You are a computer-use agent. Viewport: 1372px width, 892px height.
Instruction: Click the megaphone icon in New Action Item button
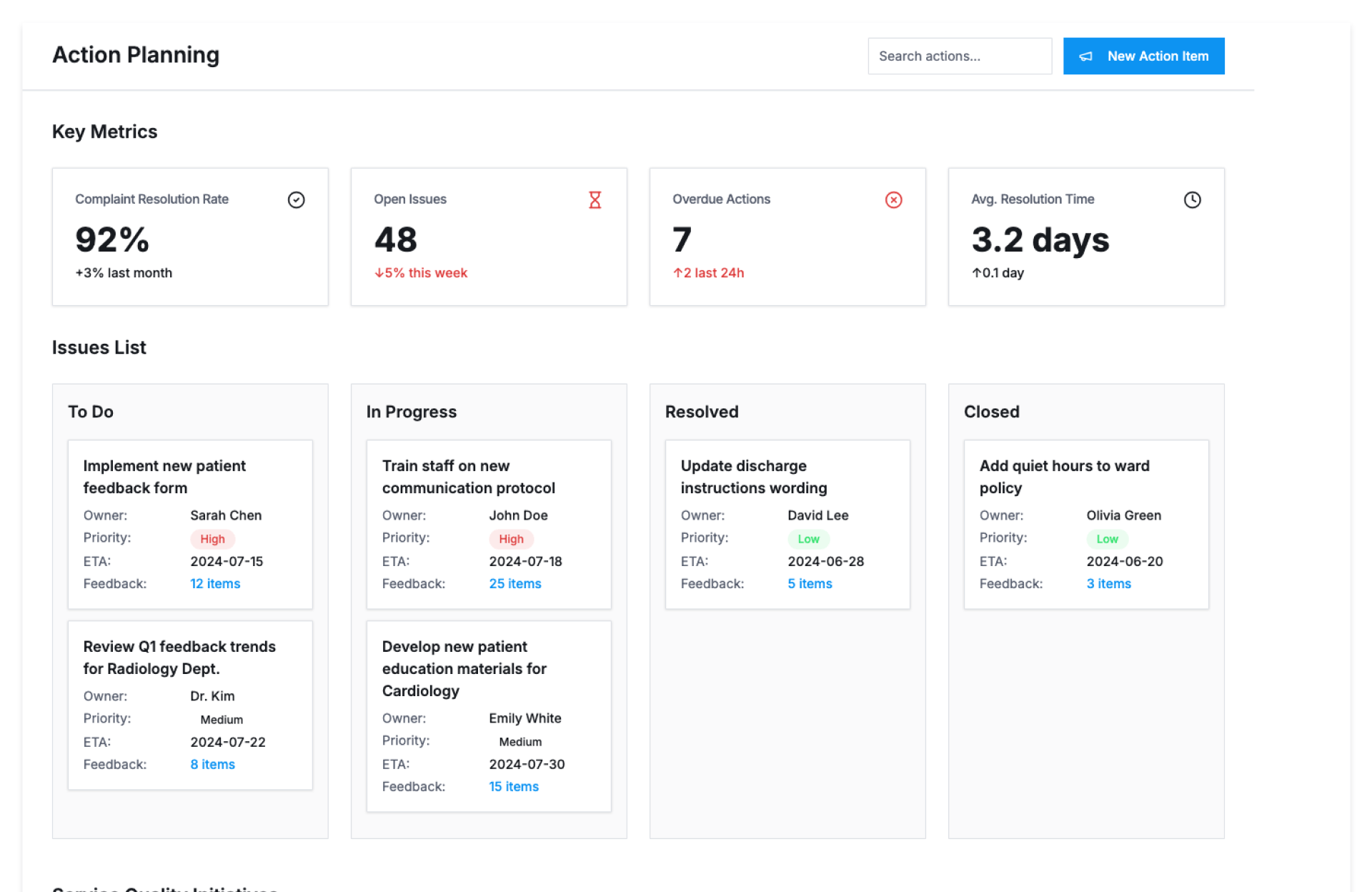1085,56
